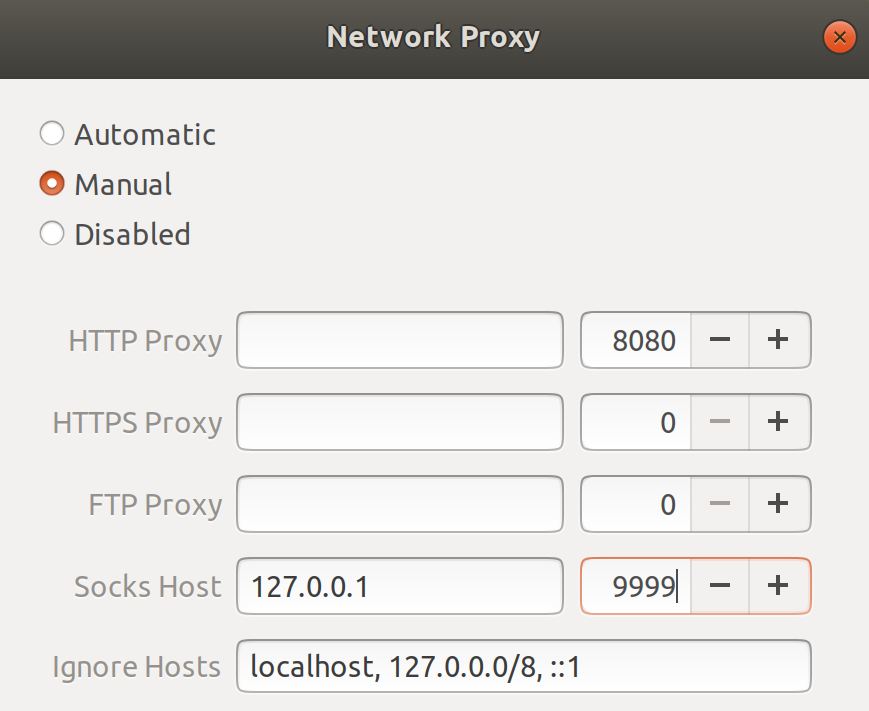Decrease the HTTP Proxy port number
The width and height of the screenshot is (869, 711).
pyautogui.click(x=719, y=340)
